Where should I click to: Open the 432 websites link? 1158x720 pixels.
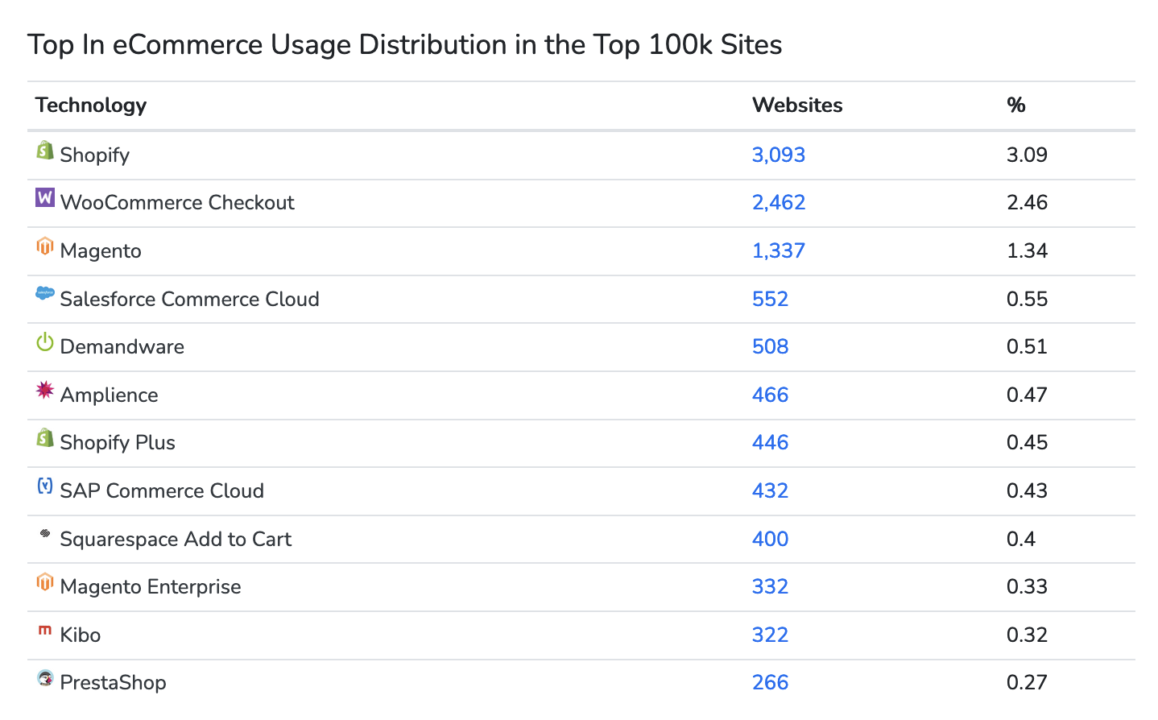pos(770,491)
